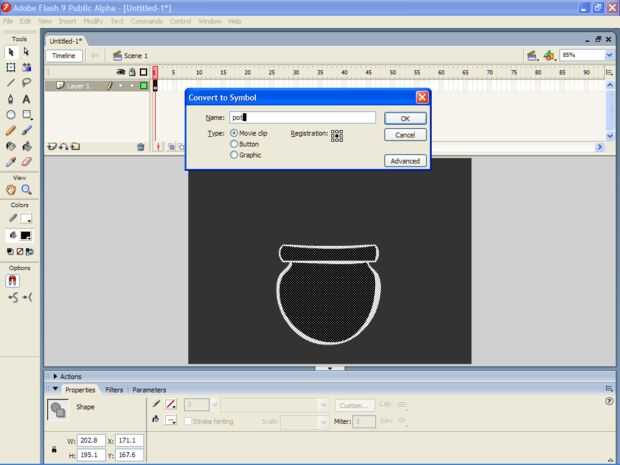Toggle the Stroke hinting checkbox
The height and width of the screenshot is (465, 620).
pyautogui.click(x=188, y=421)
